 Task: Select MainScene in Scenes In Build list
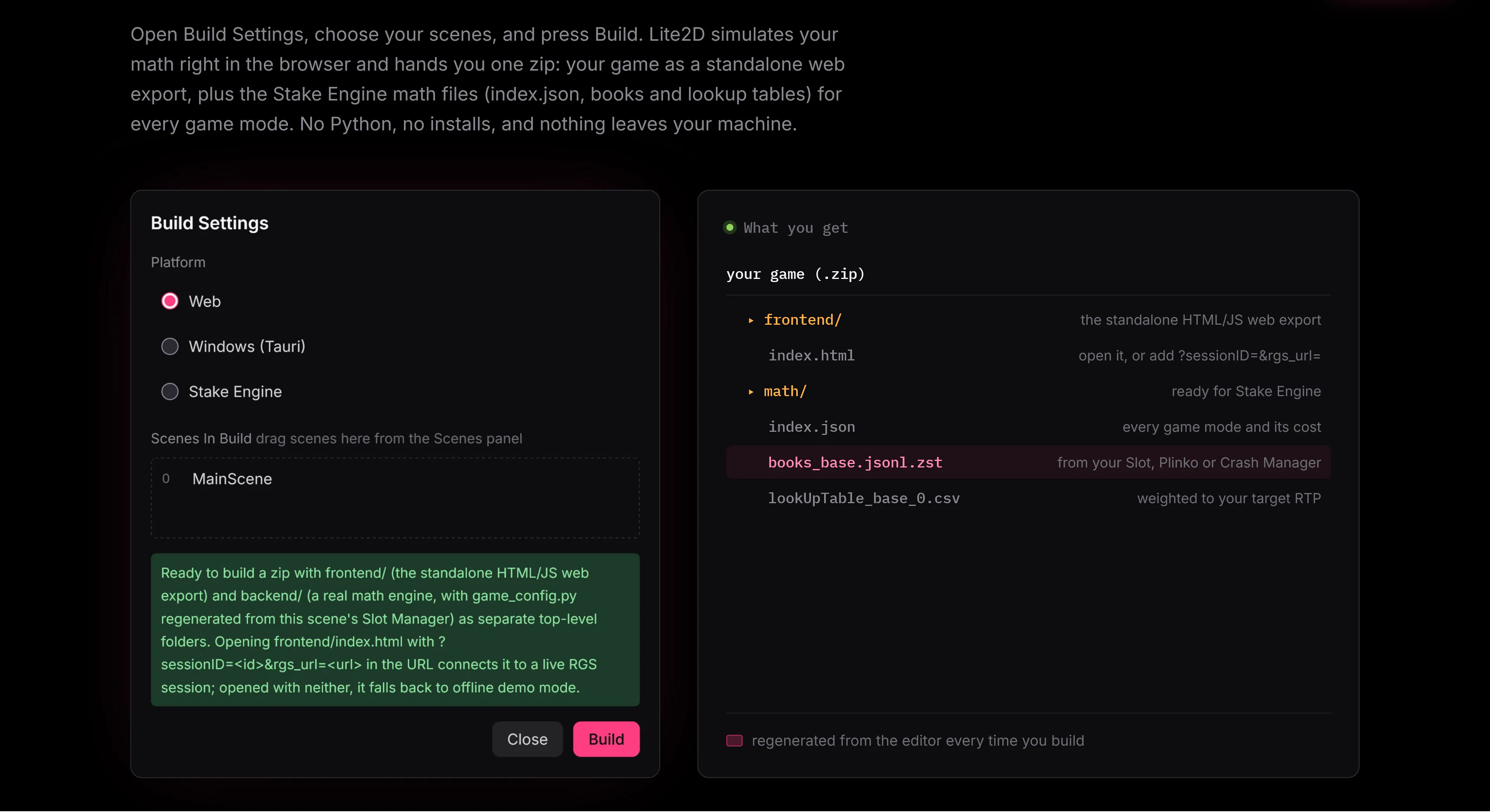pos(232,479)
